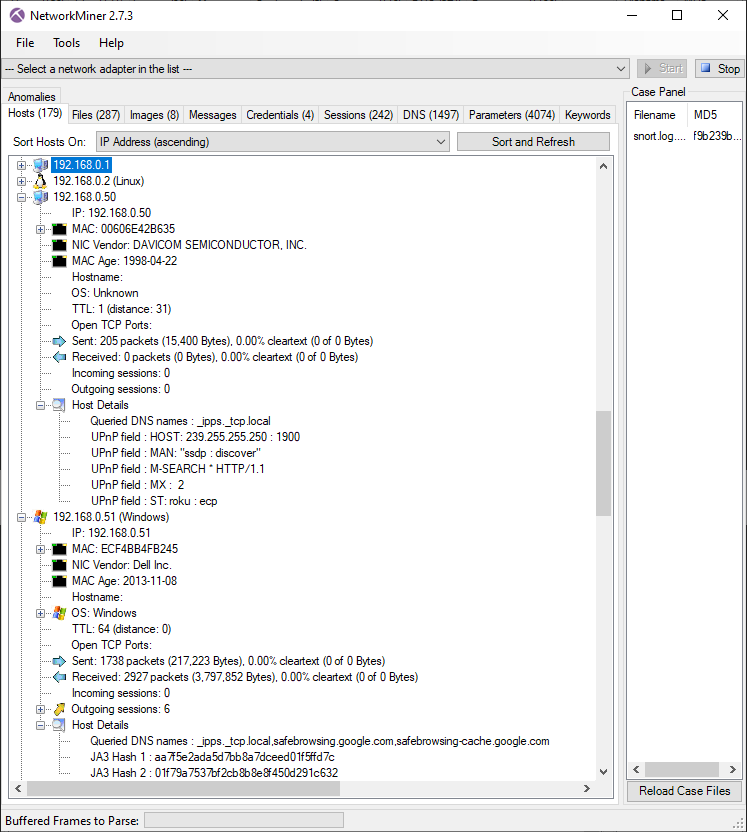Select the TTL: 1 (distance: 31) row
The height and width of the screenshot is (832, 747).
(x=121, y=309)
